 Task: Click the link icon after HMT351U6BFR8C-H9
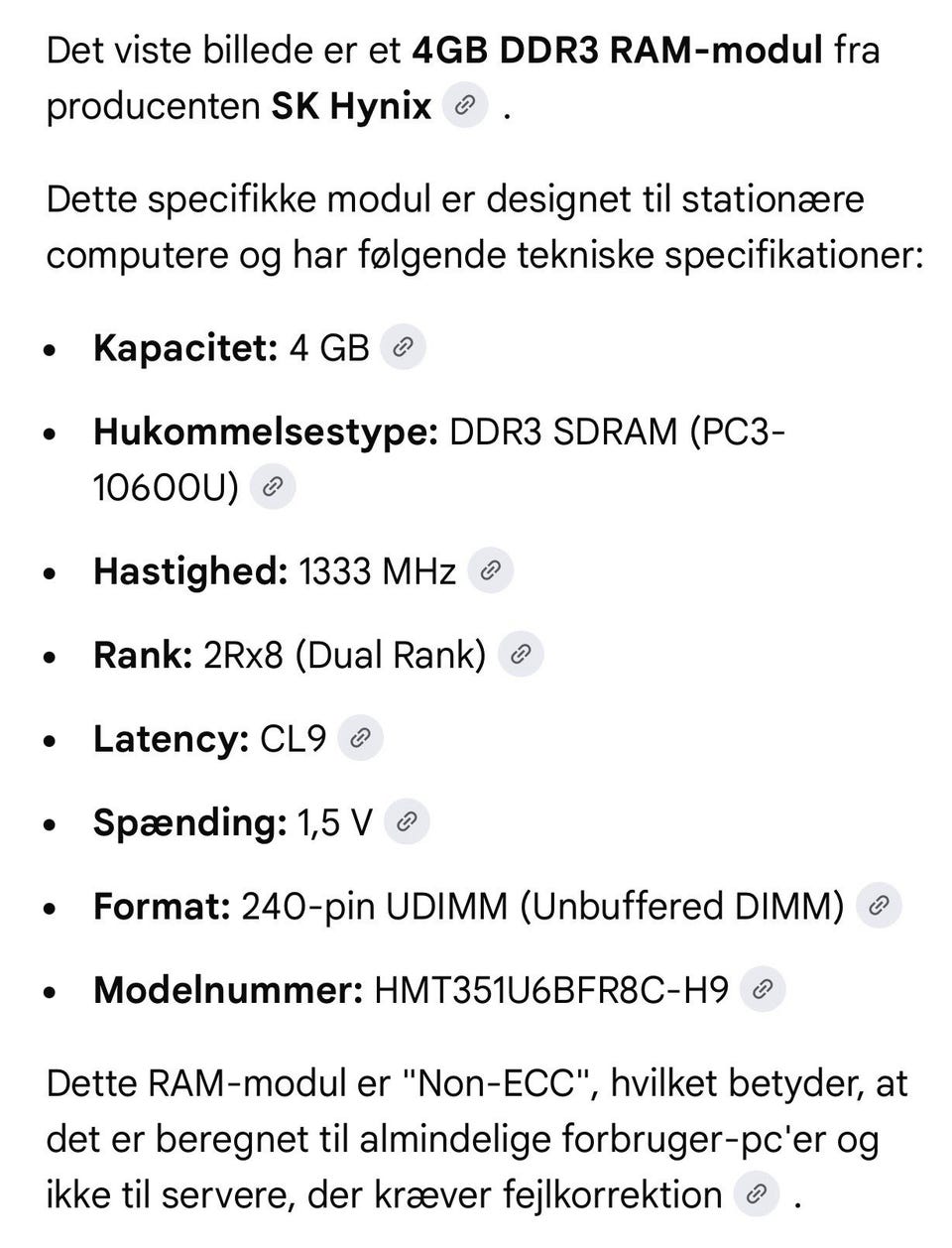click(x=764, y=989)
